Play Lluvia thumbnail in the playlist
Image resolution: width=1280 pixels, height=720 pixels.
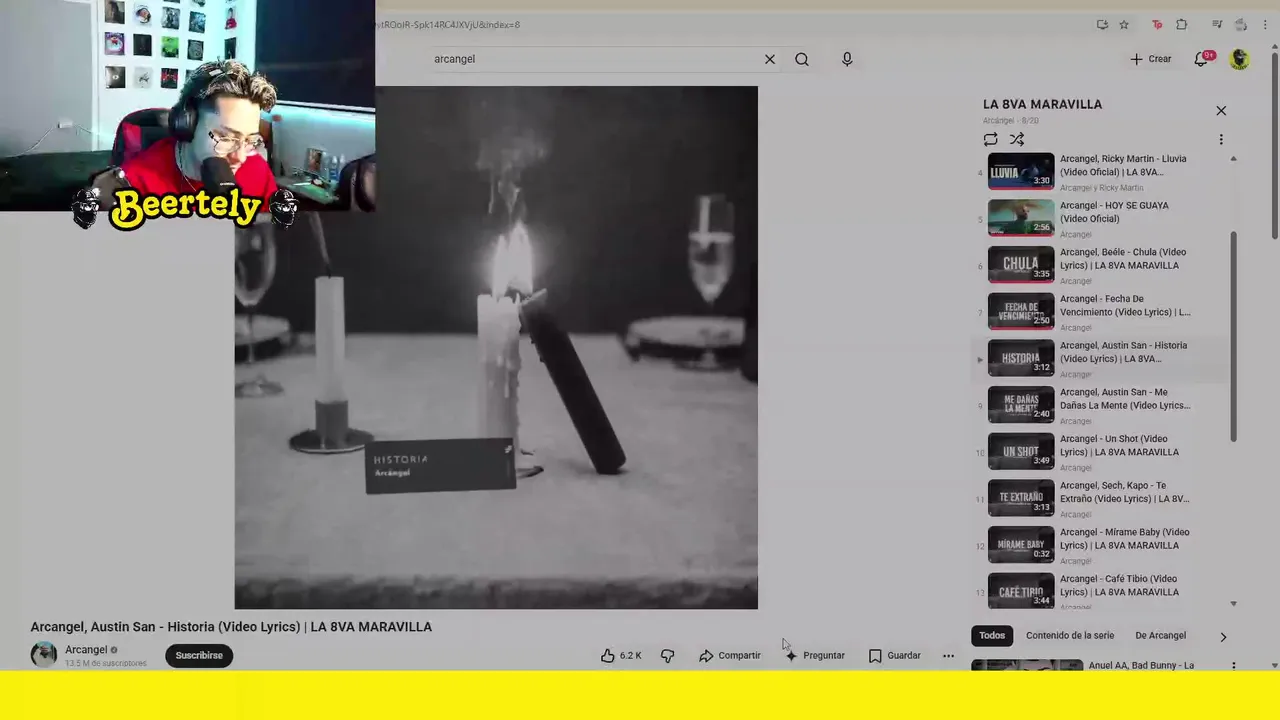[x=1021, y=171]
